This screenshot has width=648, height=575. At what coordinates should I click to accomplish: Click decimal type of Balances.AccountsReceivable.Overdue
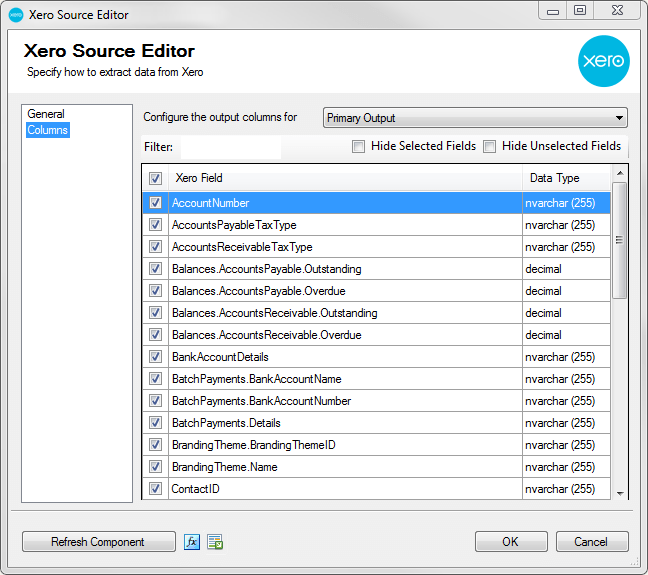tap(566, 334)
